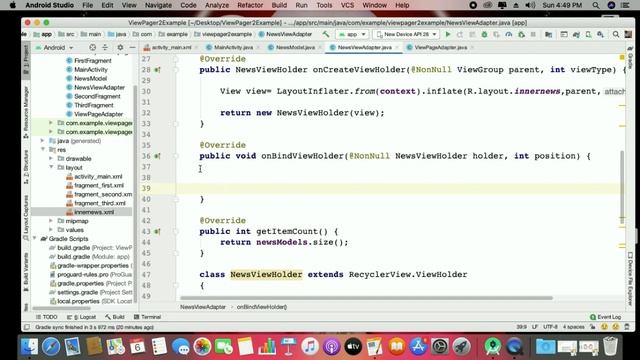Viewport: 640px width, 360px height.
Task: Select SecondFragment class in project tree
Action: tap(97, 96)
